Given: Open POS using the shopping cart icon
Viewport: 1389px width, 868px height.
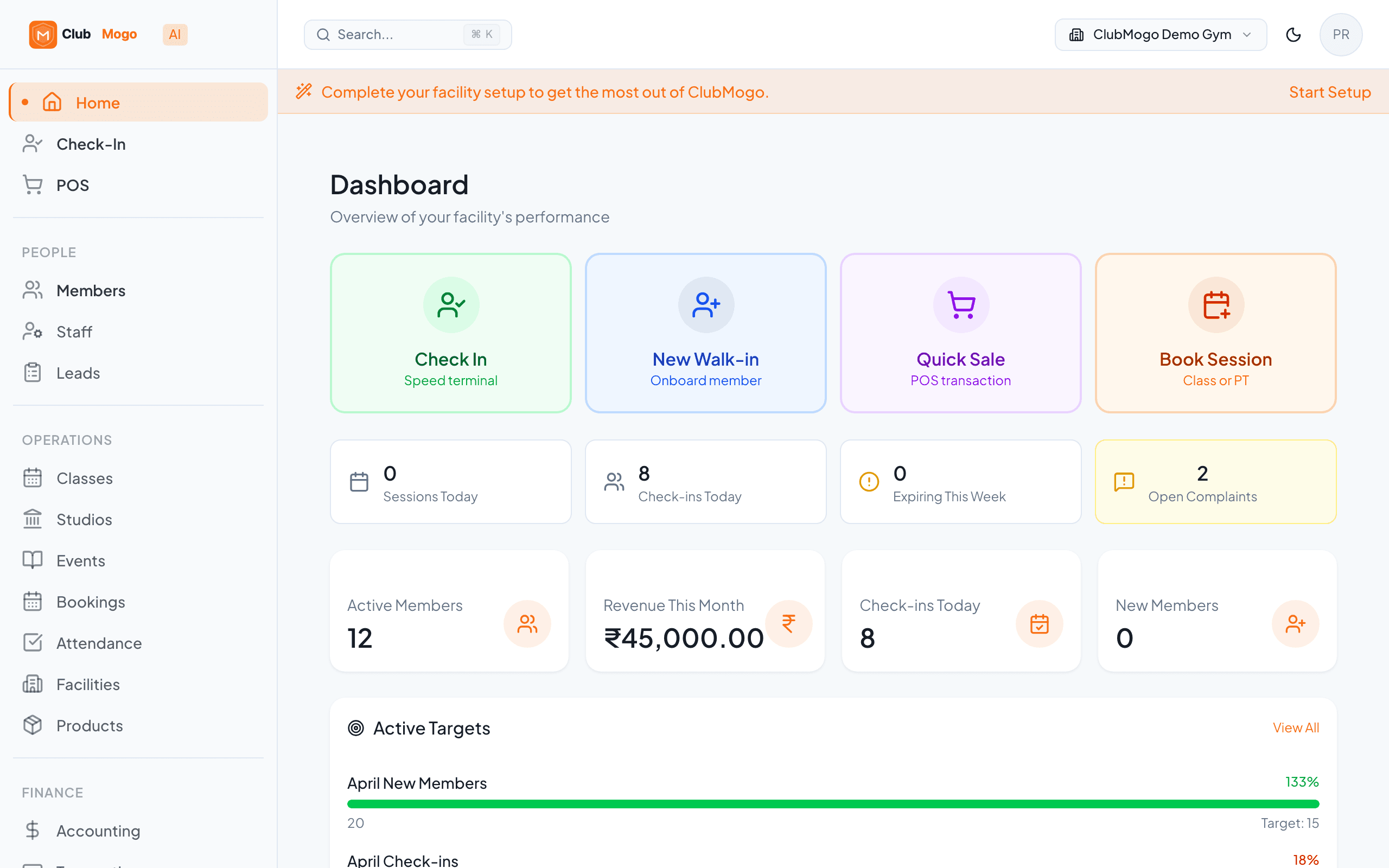Looking at the screenshot, I should pyautogui.click(x=32, y=185).
